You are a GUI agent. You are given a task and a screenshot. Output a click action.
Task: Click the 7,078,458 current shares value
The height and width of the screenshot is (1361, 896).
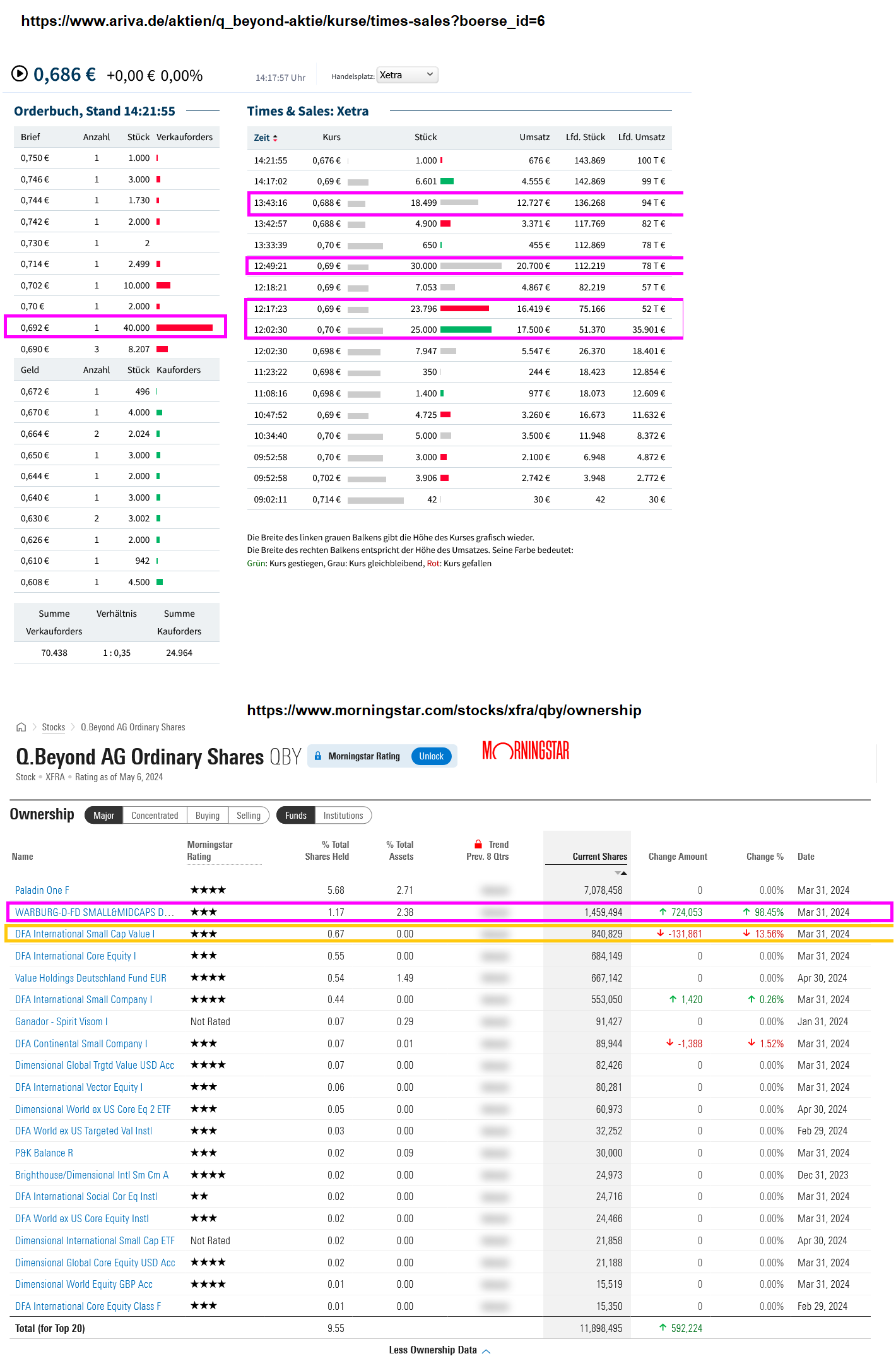coord(603,891)
